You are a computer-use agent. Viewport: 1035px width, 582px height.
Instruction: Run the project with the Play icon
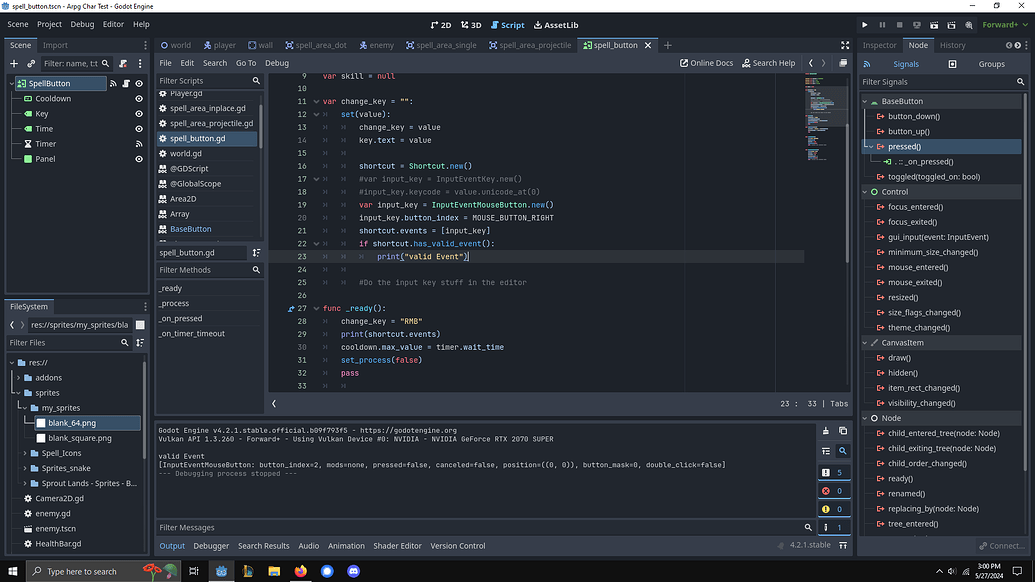[x=864, y=25]
